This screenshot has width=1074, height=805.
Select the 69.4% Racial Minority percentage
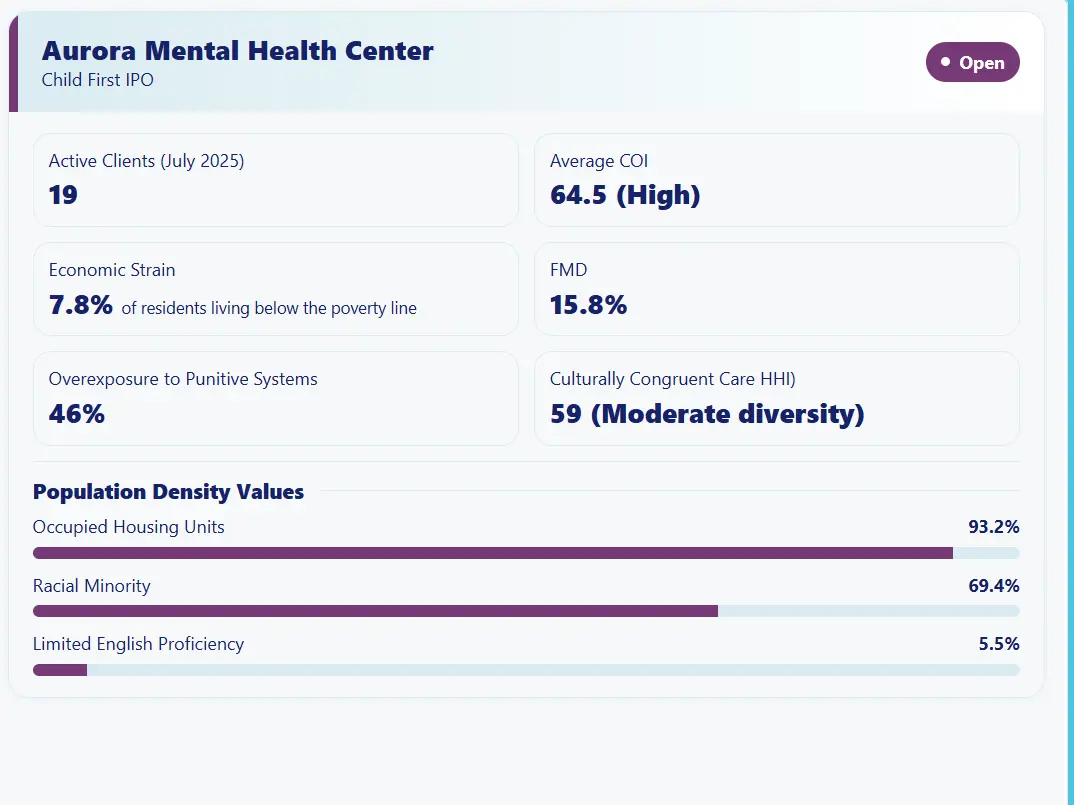tap(993, 585)
